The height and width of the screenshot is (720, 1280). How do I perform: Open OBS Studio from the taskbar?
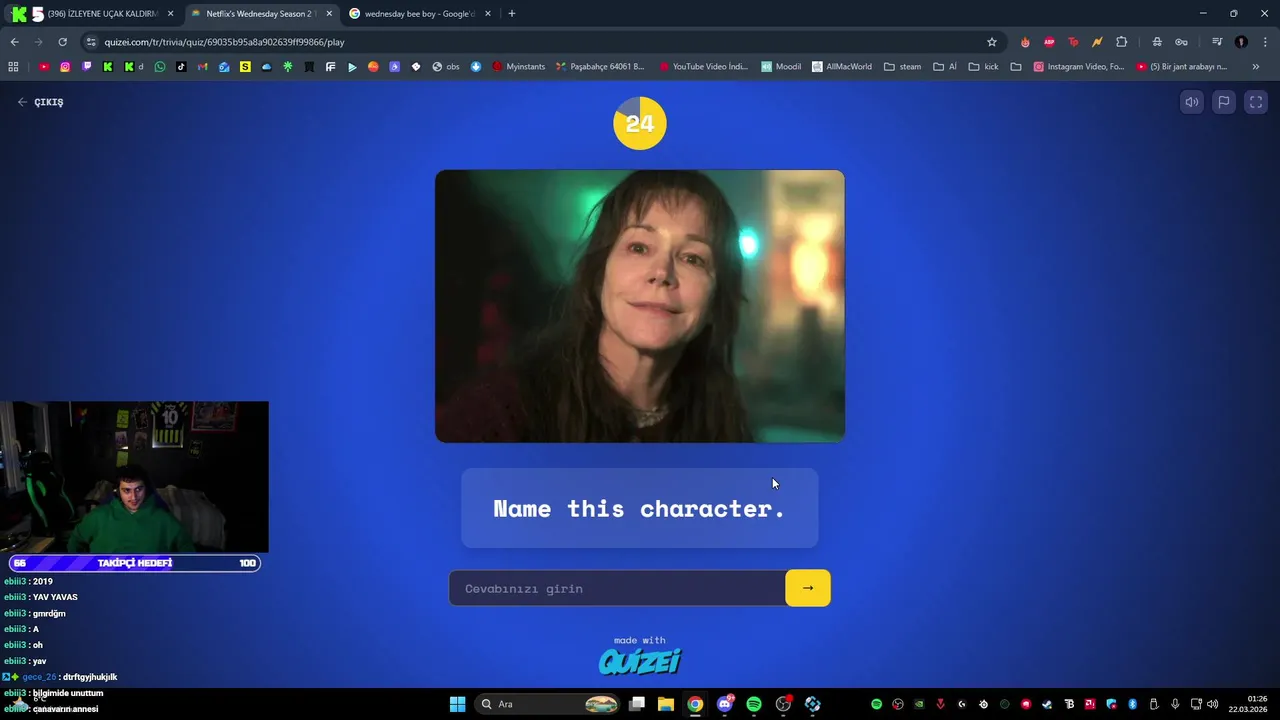(x=783, y=704)
